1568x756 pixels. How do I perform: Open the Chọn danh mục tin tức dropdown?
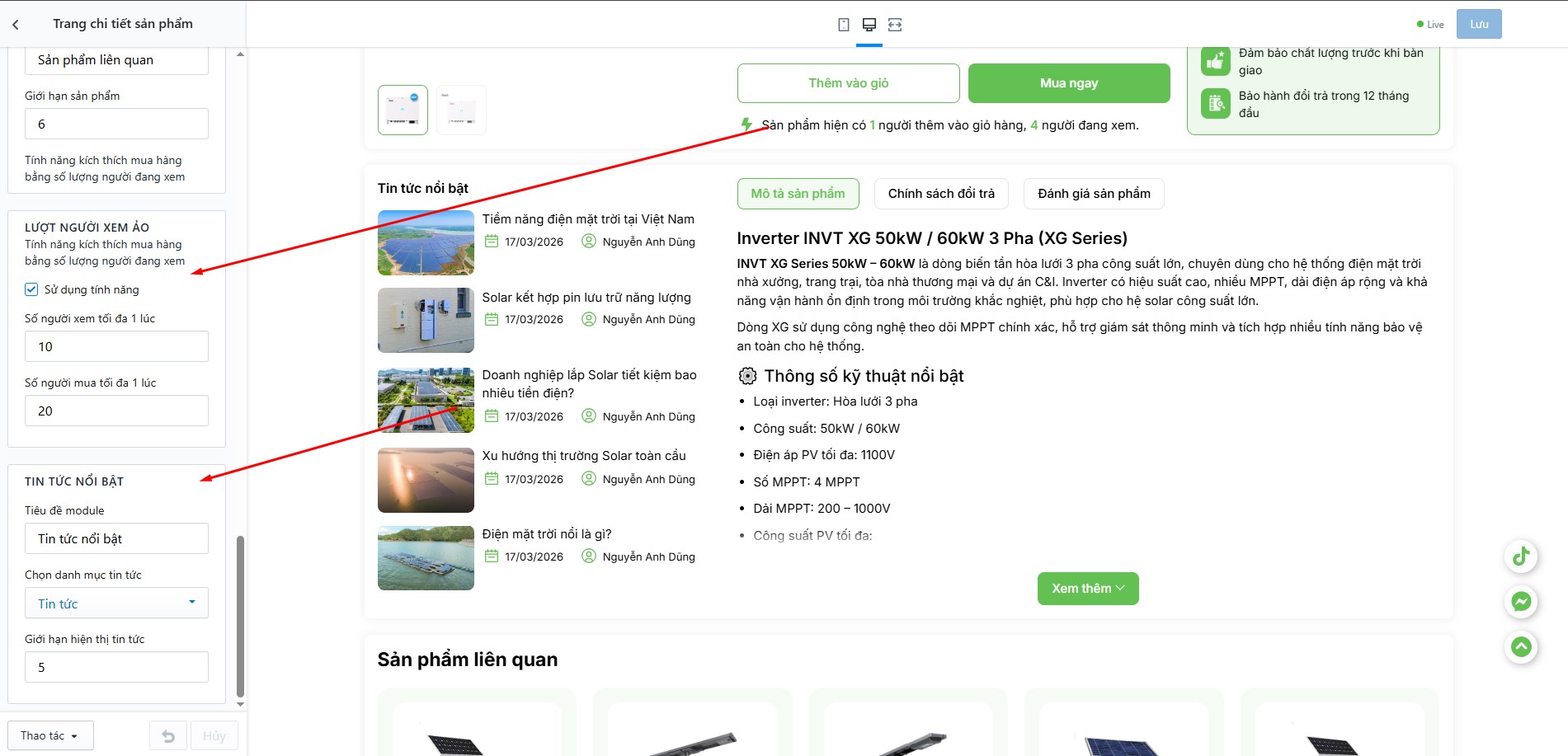point(116,603)
